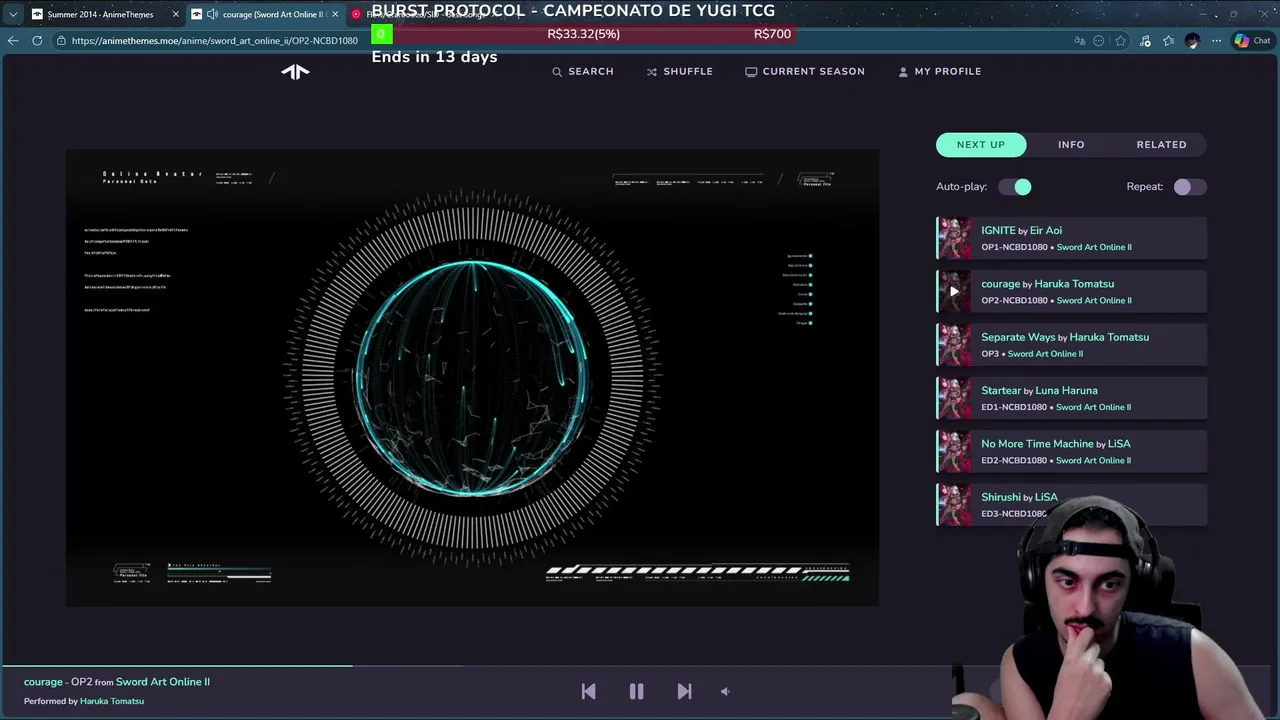Open Haruka Tomatsu link on Separate Ways
The image size is (1280, 720).
pyautogui.click(x=1108, y=338)
